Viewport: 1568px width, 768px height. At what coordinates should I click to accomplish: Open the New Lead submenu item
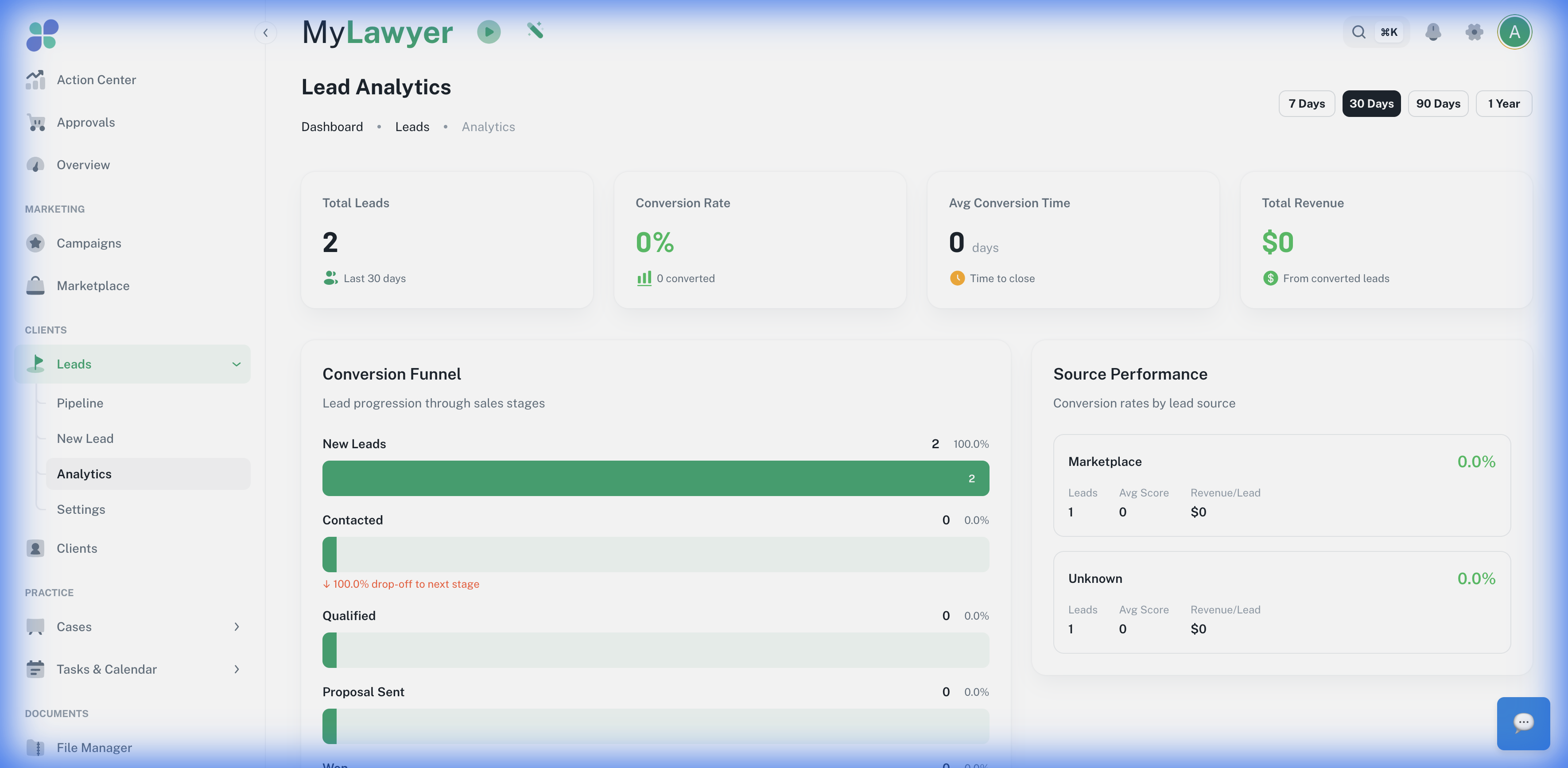point(148,438)
